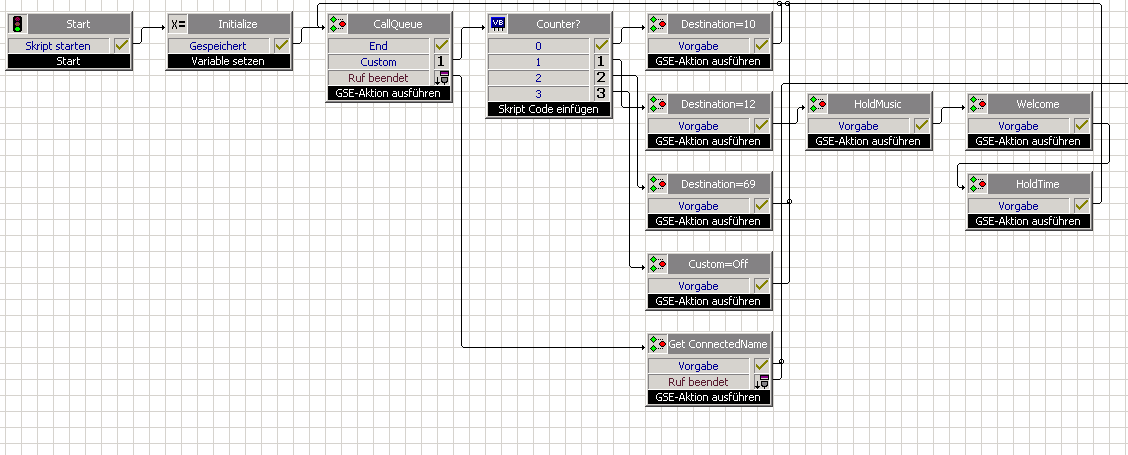Viewport: 1128px width, 455px height.
Task: Click the icon on Destination=10 block
Action: [657, 23]
